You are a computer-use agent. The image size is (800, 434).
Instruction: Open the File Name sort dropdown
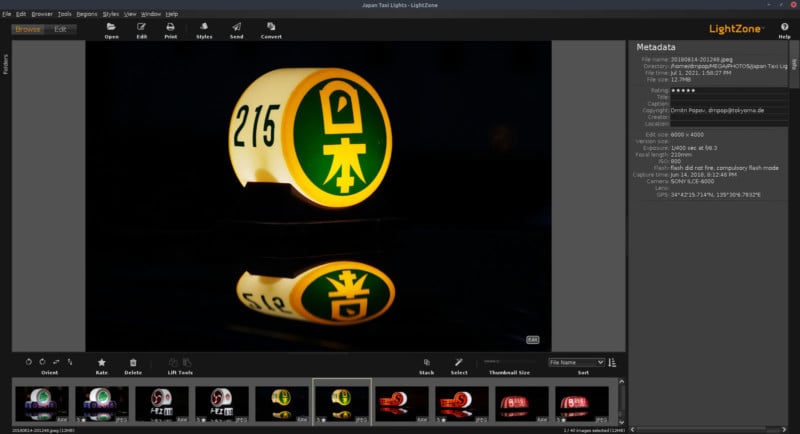click(576, 362)
